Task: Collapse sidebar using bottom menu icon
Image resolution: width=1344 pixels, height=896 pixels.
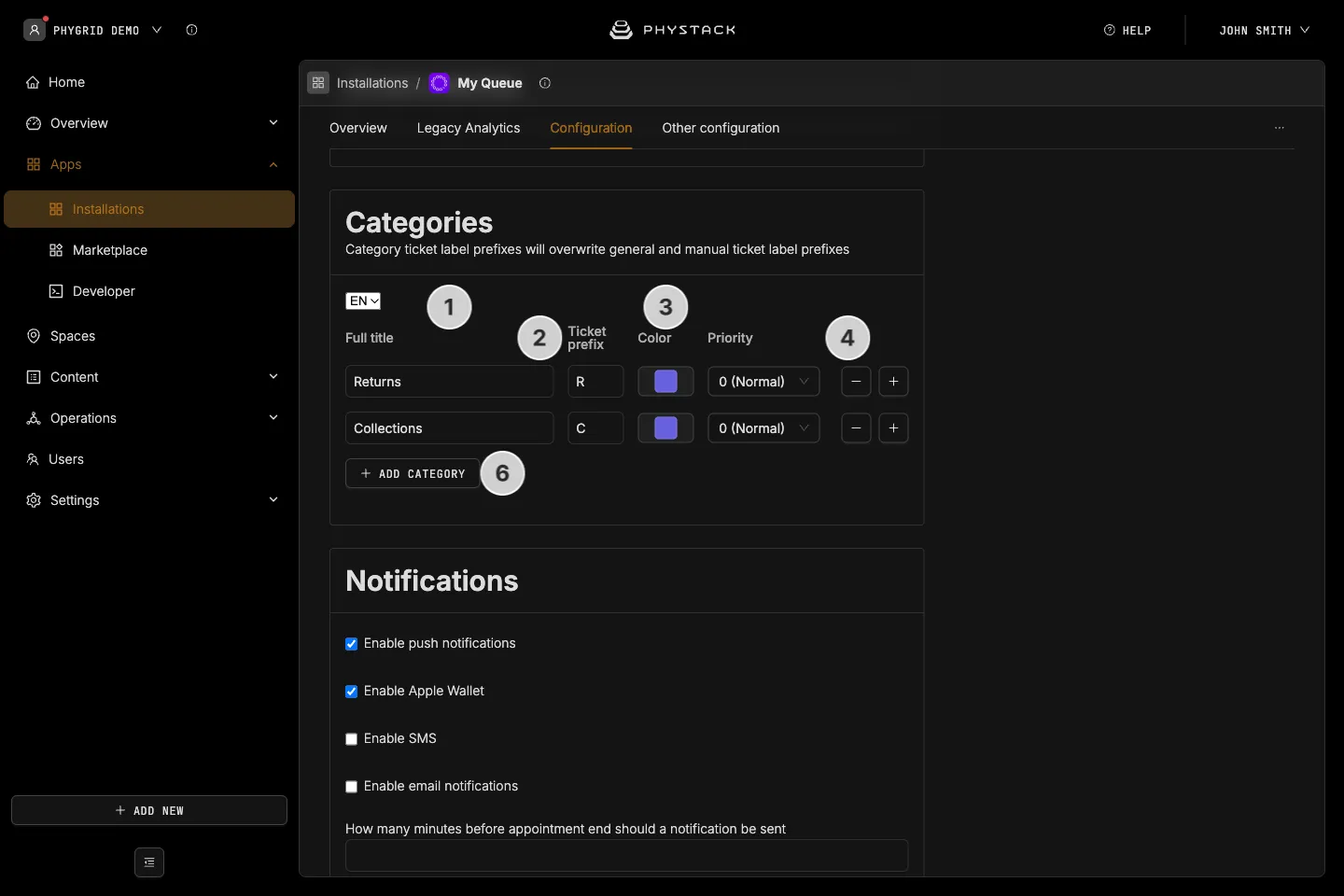Action: point(149,862)
